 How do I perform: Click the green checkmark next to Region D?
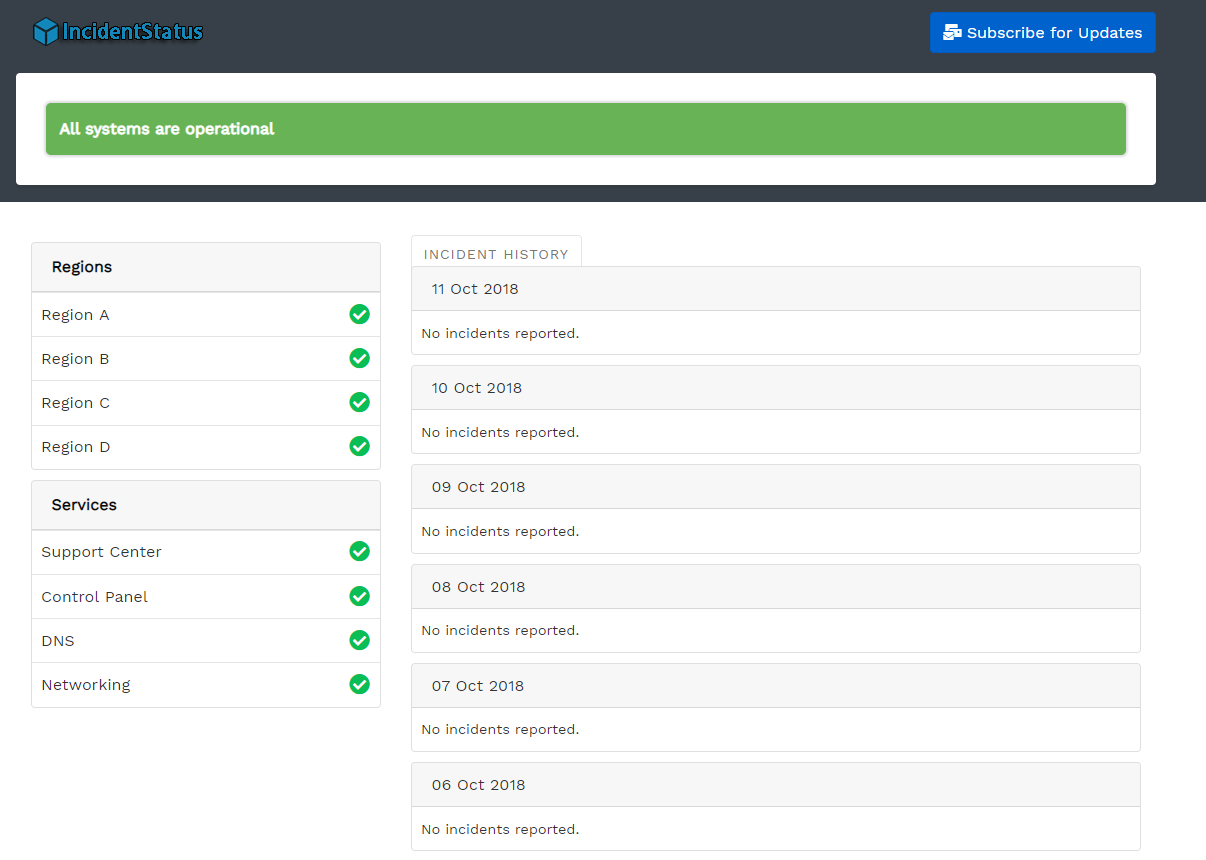pos(359,446)
